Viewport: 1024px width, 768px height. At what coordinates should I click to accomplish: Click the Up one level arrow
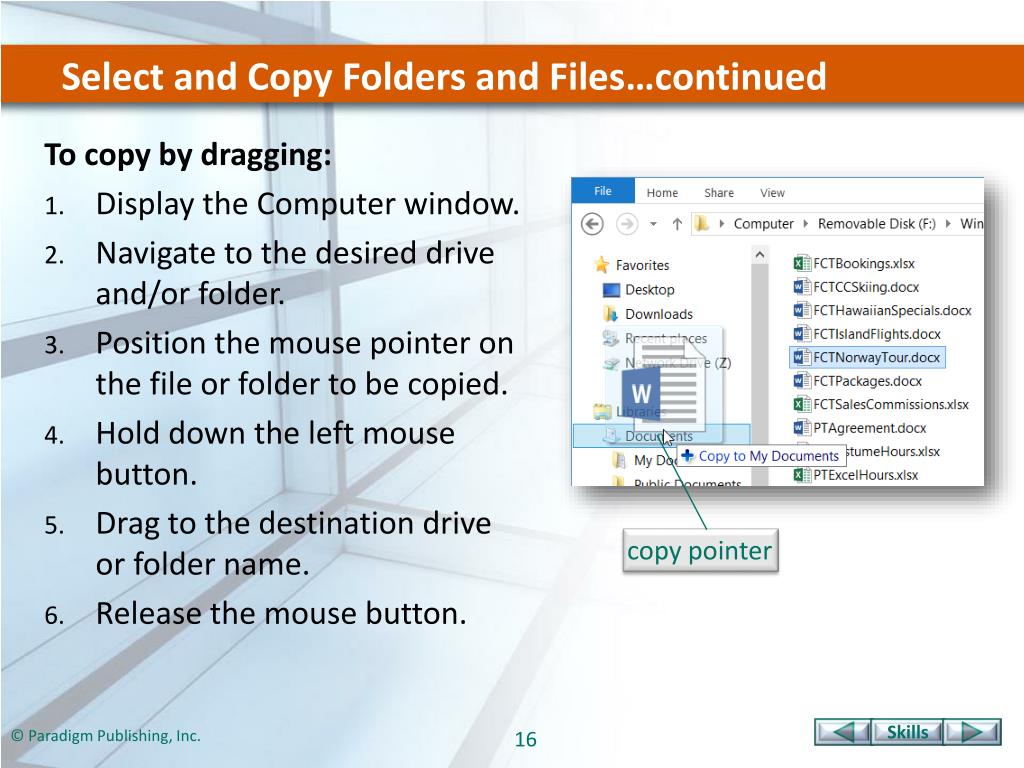[x=677, y=224]
